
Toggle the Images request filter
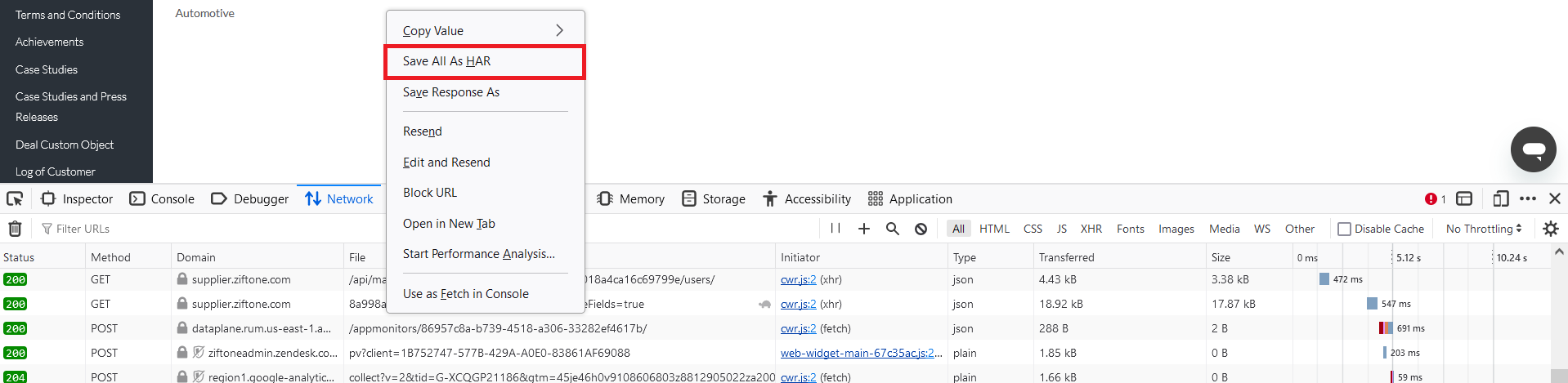1176,229
